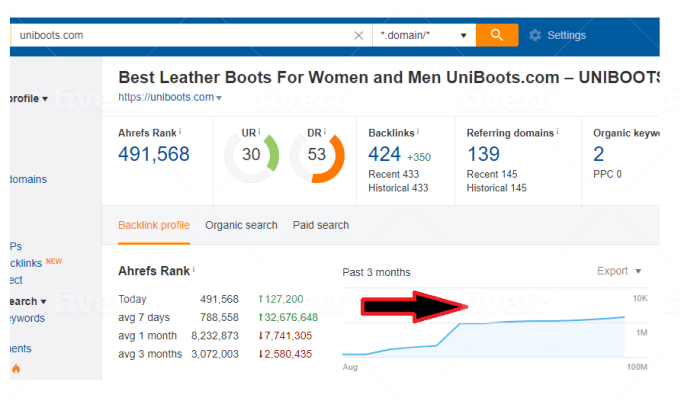Click the Backlinks info icon
The image size is (680, 411).
coord(418,131)
